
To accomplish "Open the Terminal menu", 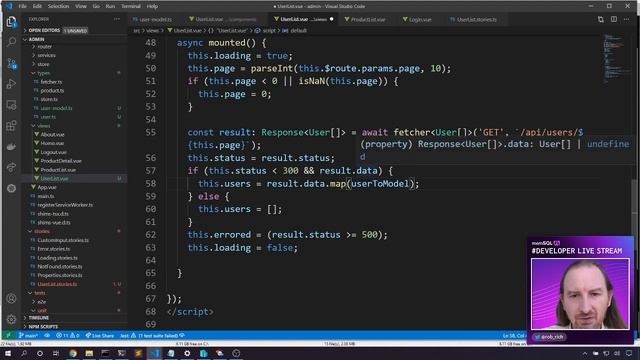I will tap(131, 6).
